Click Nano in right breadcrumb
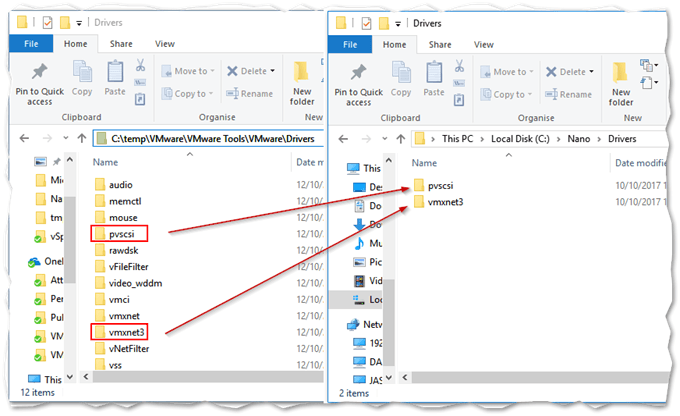The image size is (680, 416). point(579,139)
